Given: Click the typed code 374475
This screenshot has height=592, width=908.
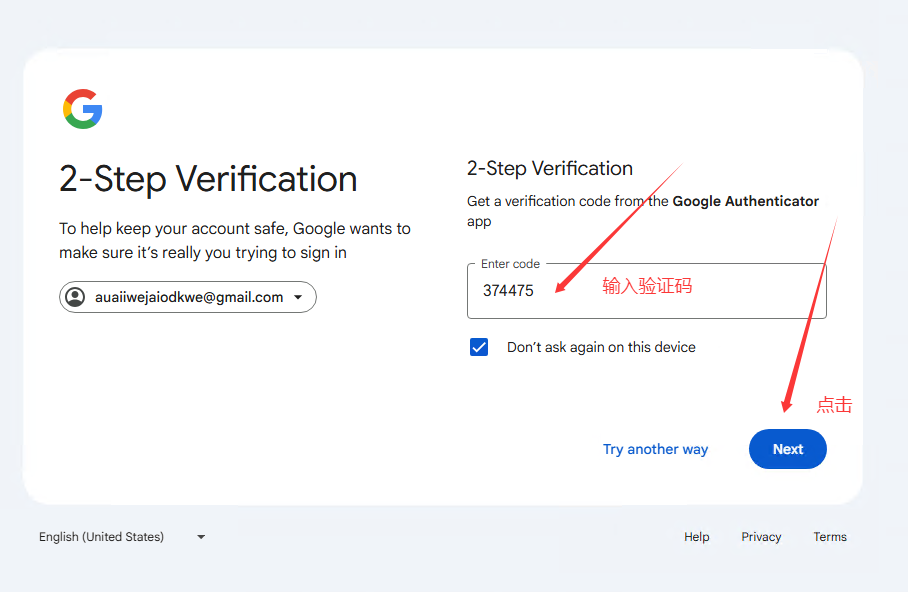Looking at the screenshot, I should coord(508,291).
